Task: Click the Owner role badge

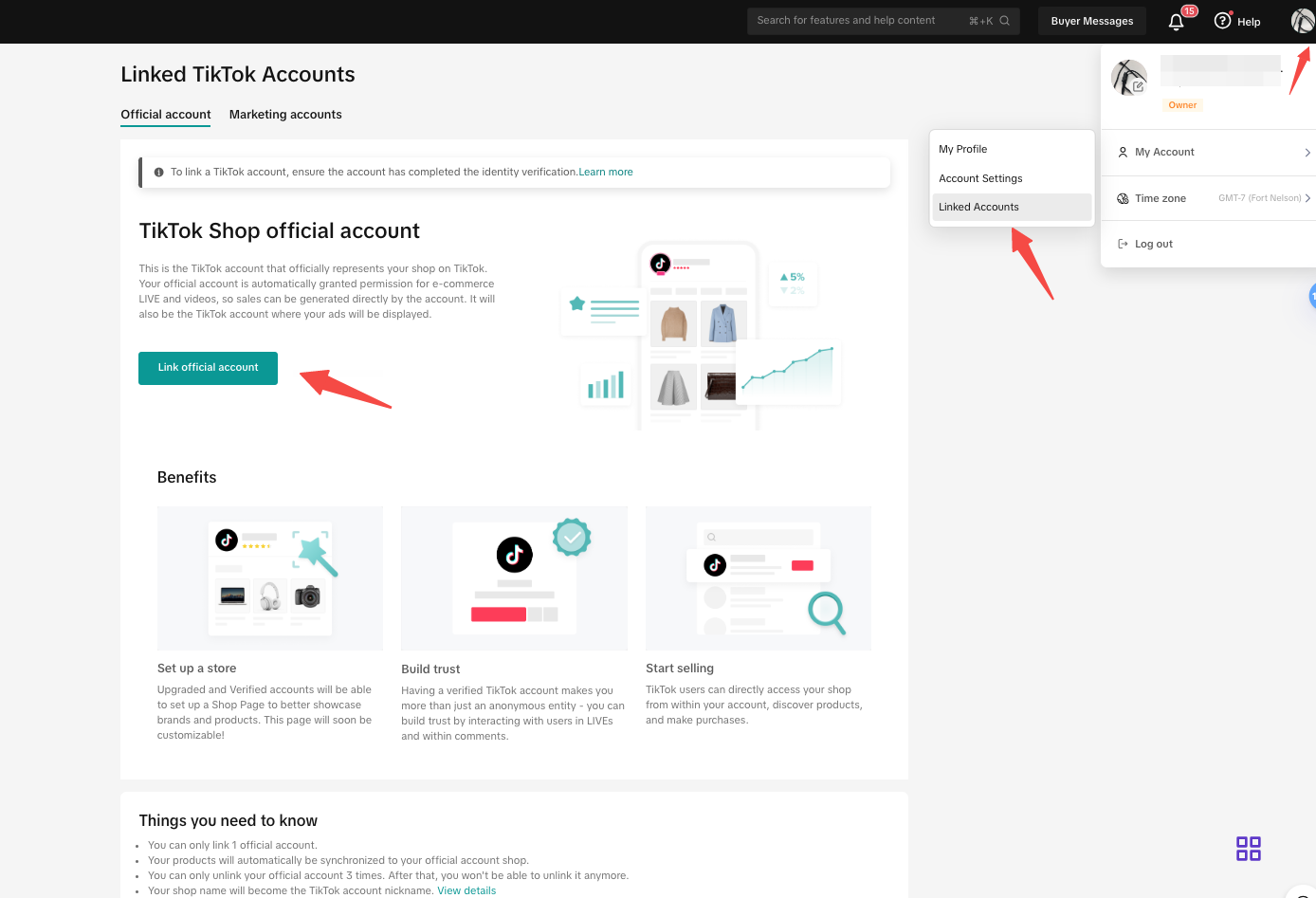Action: point(1182,105)
